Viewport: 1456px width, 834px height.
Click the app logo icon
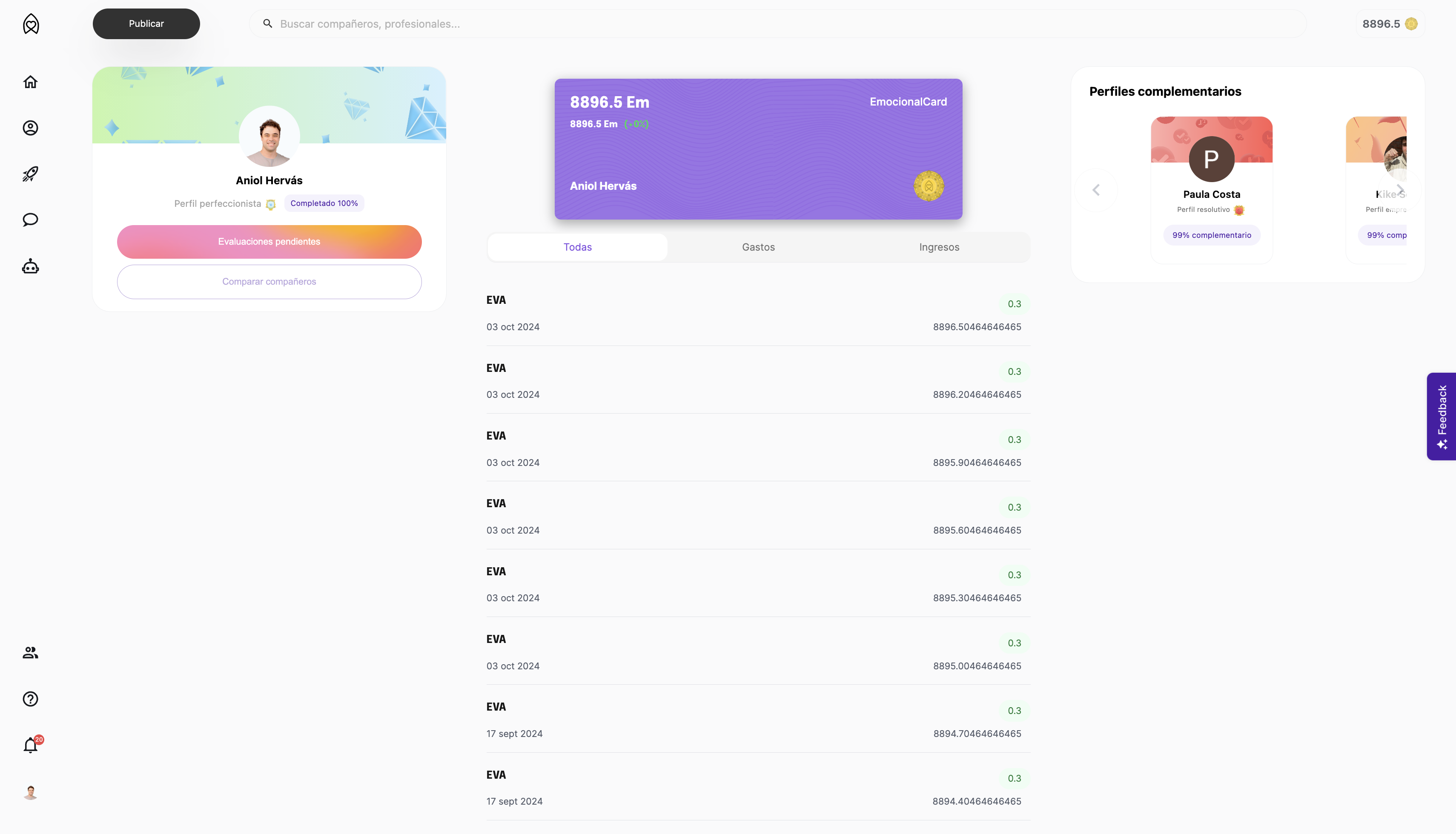point(31,24)
